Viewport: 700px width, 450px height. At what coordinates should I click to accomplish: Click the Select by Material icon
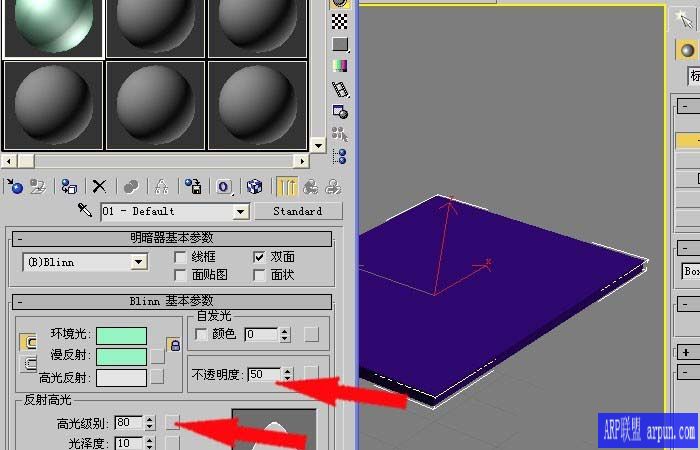click(x=340, y=133)
